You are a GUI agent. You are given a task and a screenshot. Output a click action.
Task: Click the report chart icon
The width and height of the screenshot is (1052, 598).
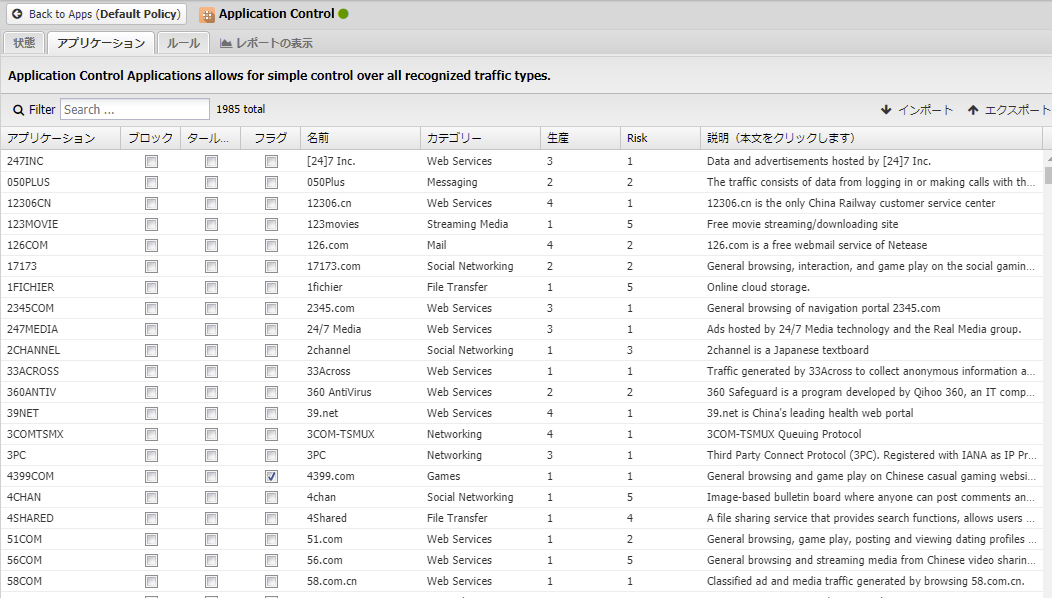coord(226,43)
